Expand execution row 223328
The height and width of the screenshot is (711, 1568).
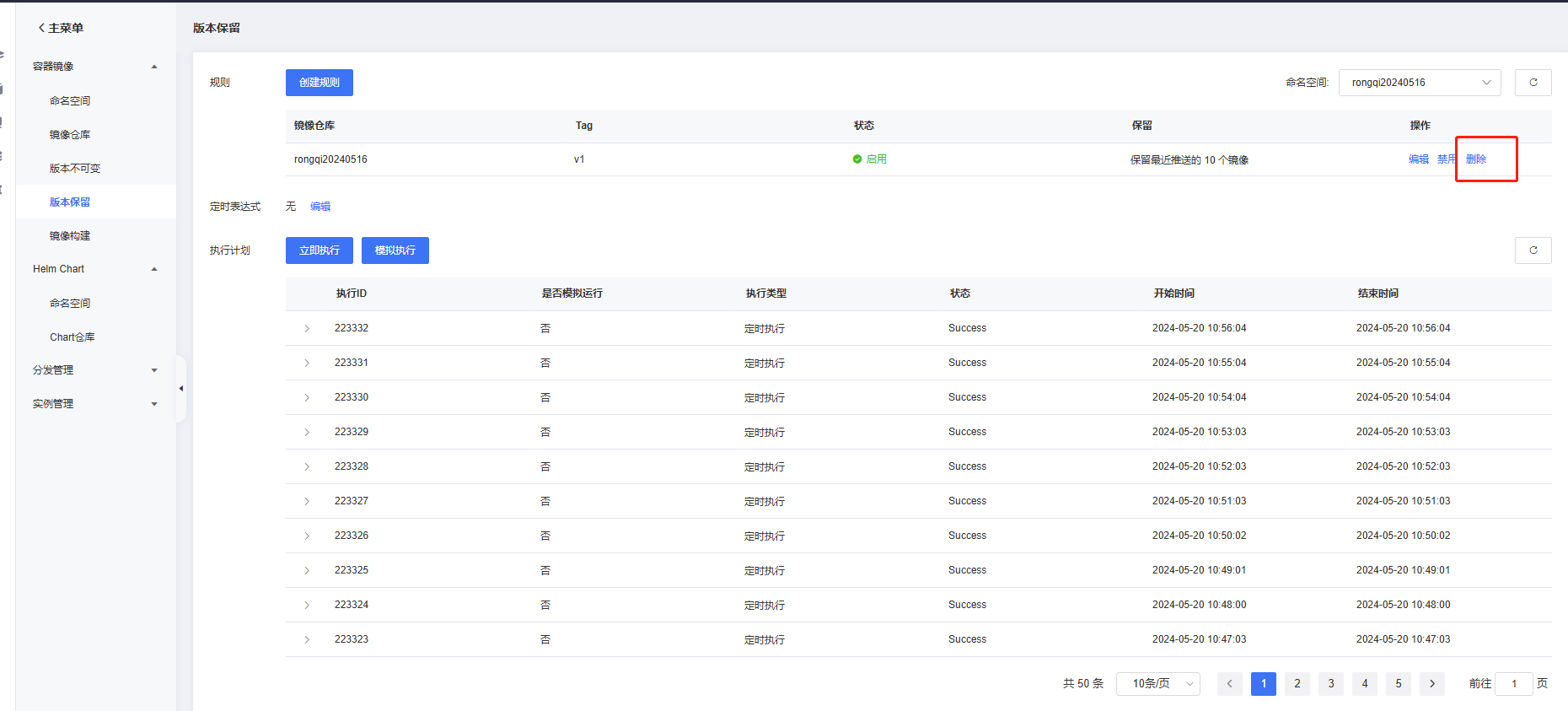coord(307,466)
